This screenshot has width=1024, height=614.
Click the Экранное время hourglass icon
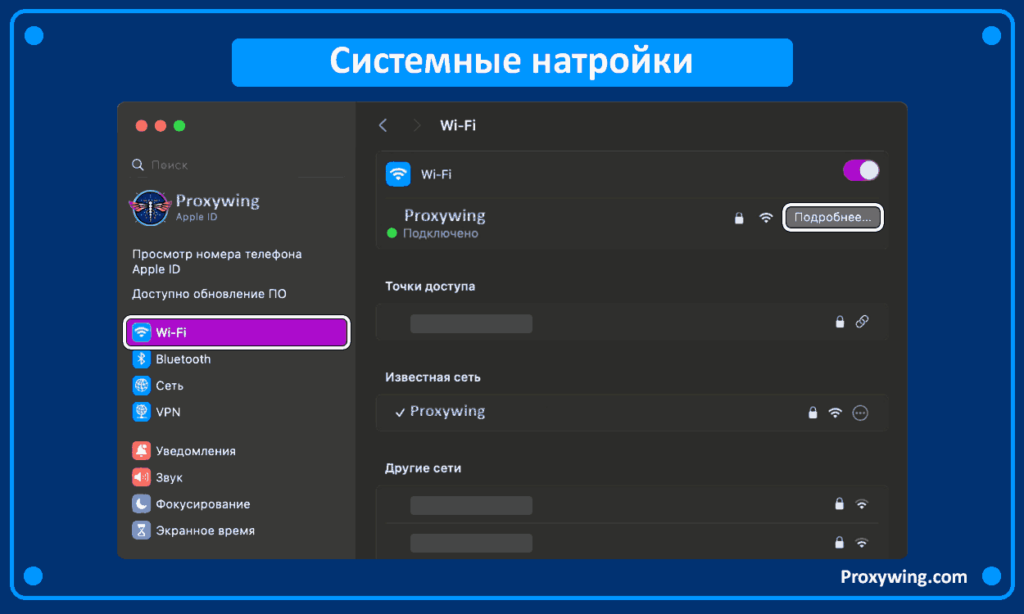click(141, 530)
